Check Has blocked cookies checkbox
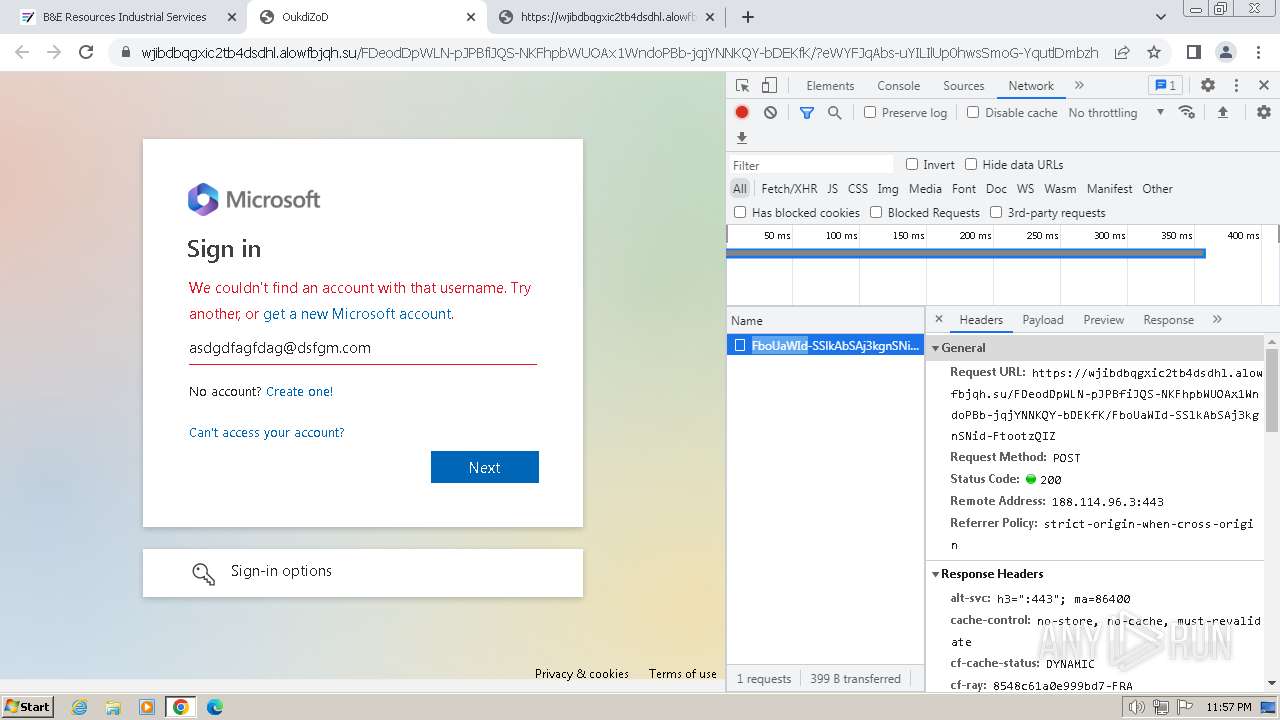The image size is (1280, 720). point(740,212)
